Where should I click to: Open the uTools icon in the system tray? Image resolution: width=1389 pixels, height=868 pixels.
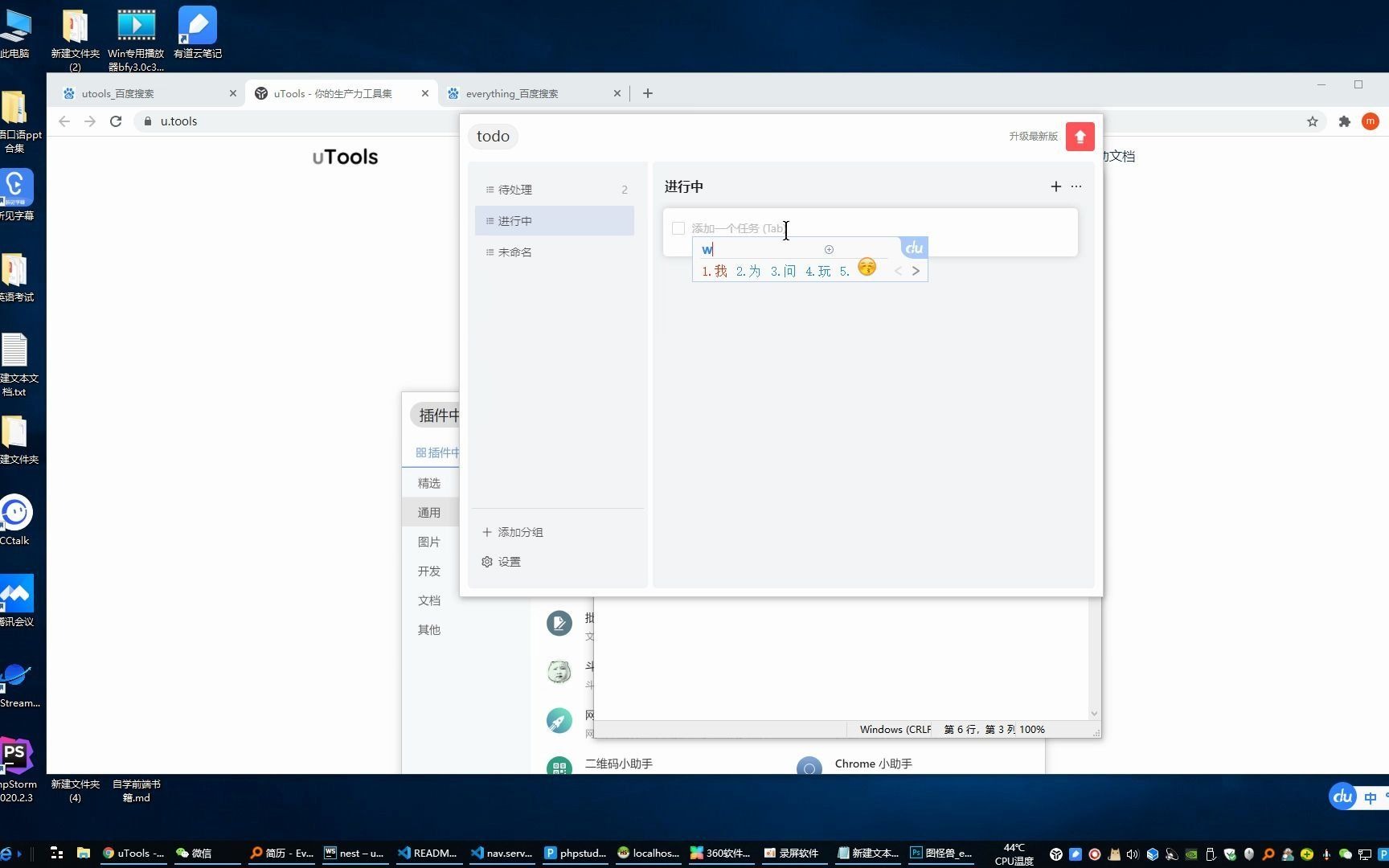(1055, 854)
